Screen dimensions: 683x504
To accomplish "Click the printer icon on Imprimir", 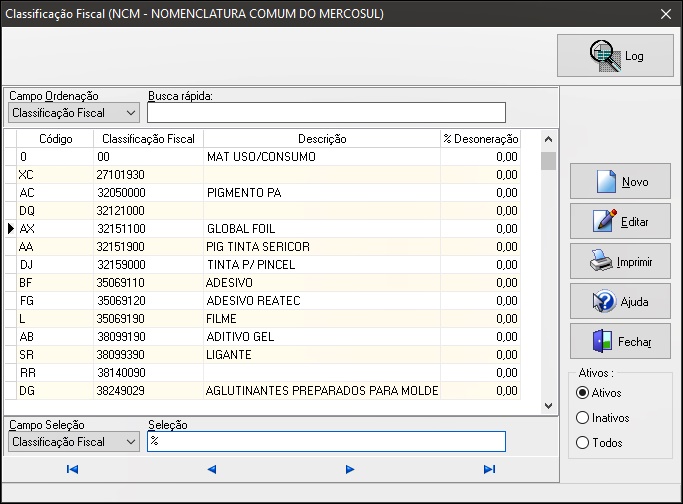I will pos(601,260).
